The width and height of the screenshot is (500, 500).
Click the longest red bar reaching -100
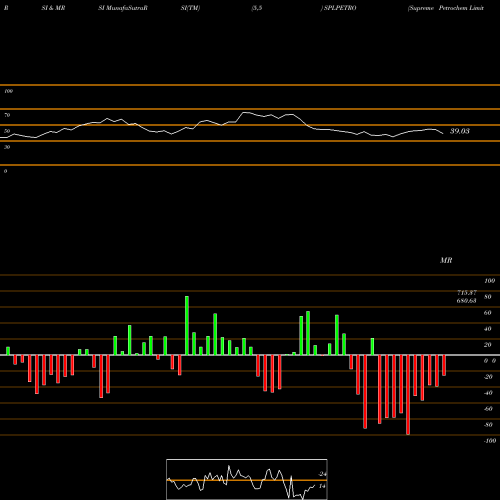click(x=408, y=395)
